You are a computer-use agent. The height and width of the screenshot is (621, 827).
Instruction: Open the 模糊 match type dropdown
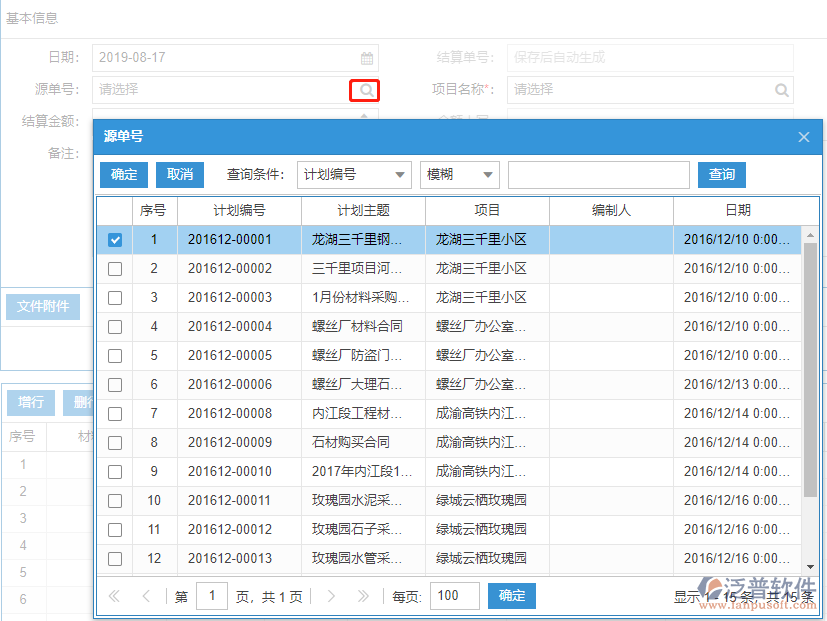(459, 174)
